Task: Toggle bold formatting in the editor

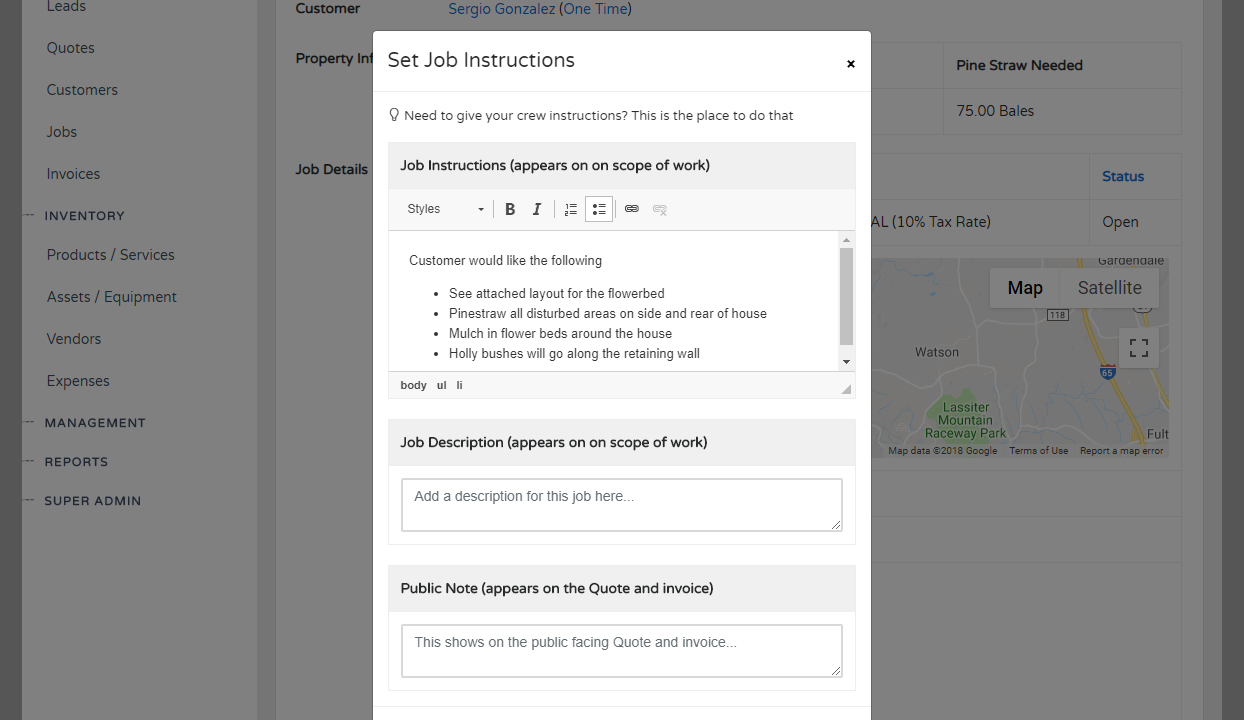Action: 510,209
